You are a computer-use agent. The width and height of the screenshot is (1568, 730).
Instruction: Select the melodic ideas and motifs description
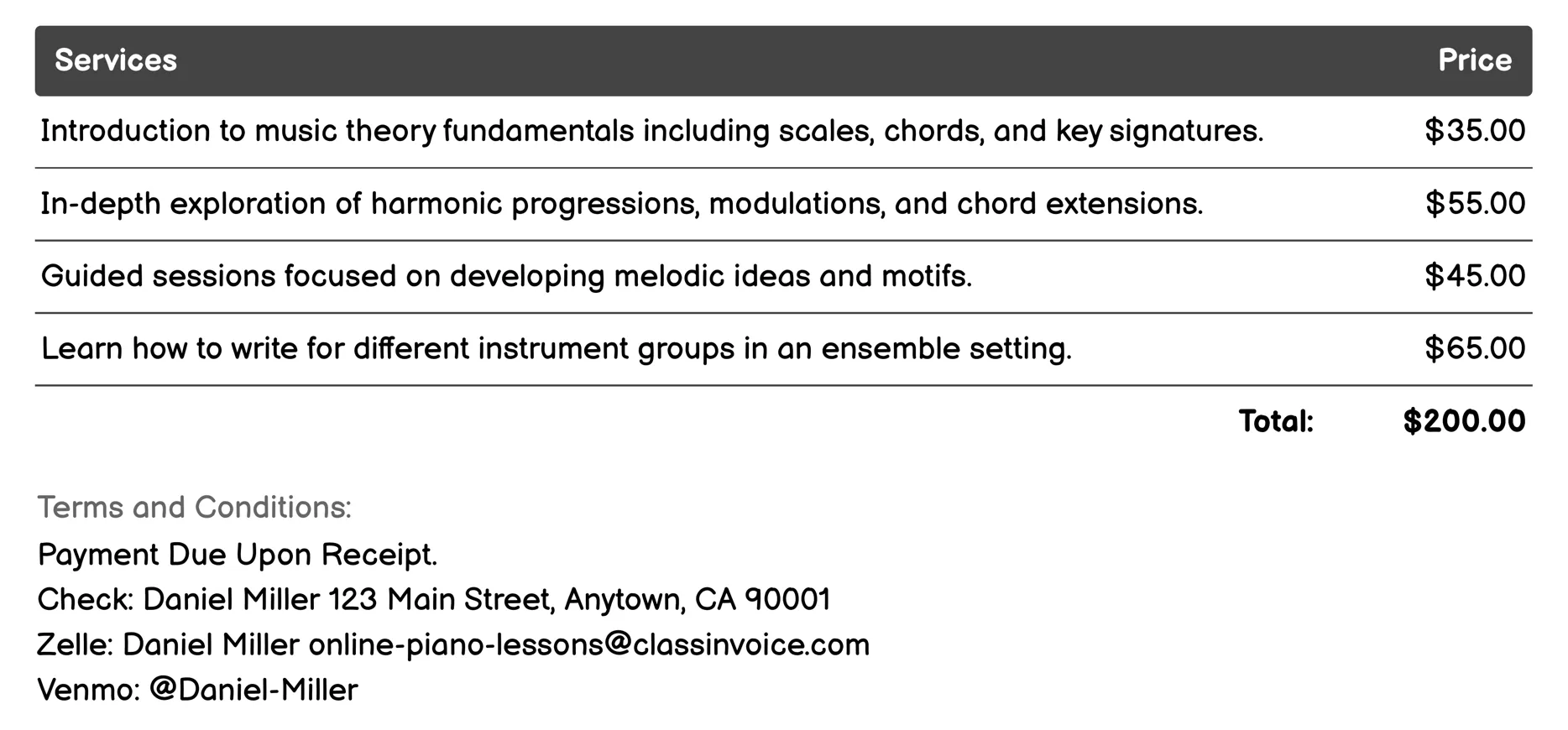(506, 276)
